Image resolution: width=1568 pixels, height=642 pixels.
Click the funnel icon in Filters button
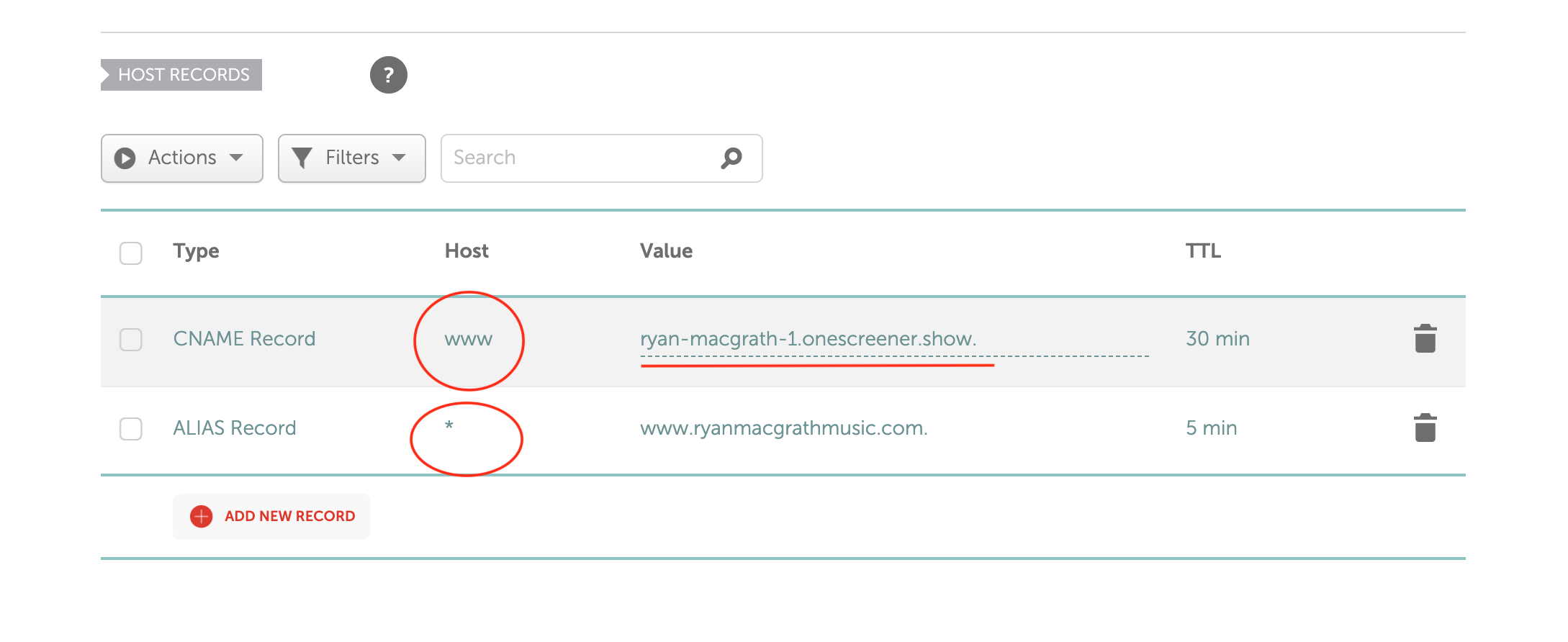pos(302,158)
